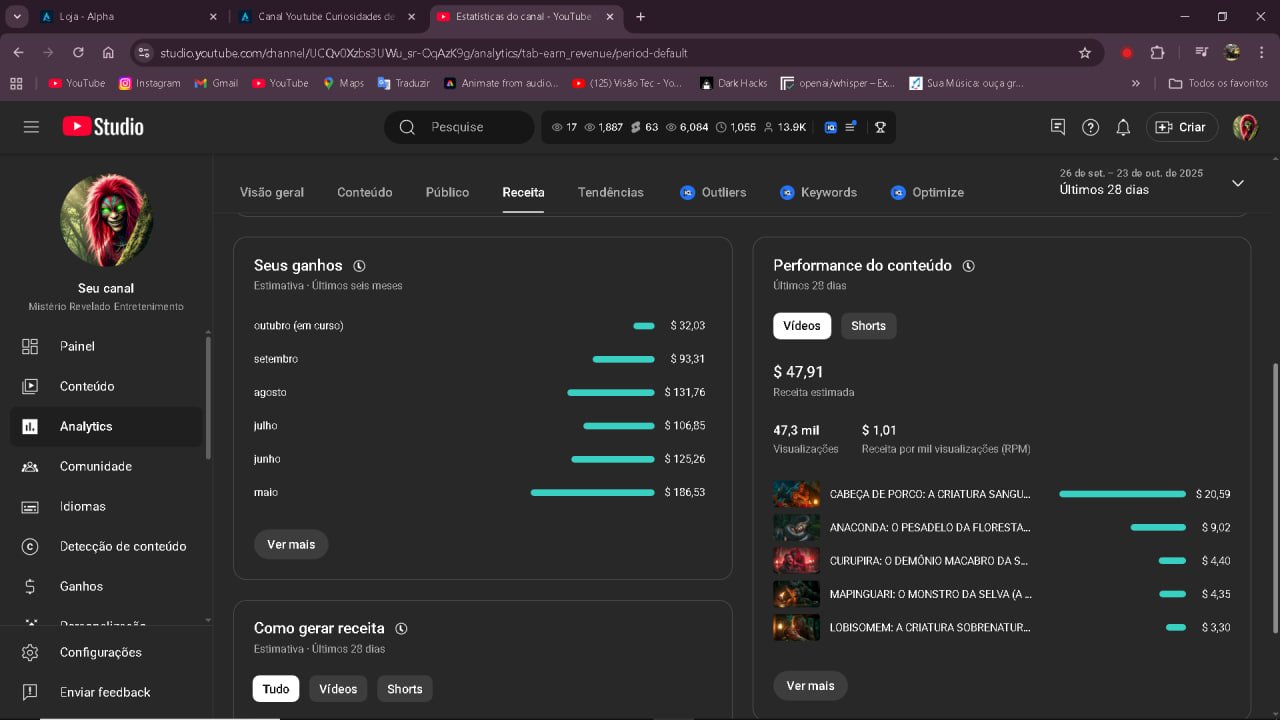This screenshot has height=720, width=1280.
Task: Expand the bookmarks overflow chevron
Action: coord(1135,83)
